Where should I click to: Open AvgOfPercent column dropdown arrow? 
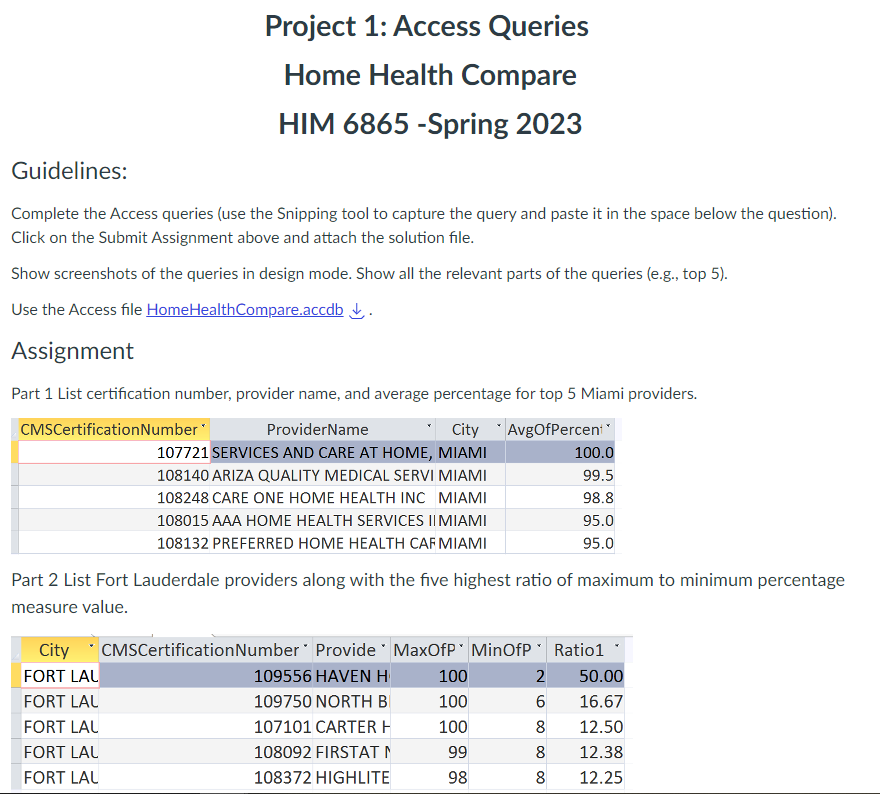[608, 428]
